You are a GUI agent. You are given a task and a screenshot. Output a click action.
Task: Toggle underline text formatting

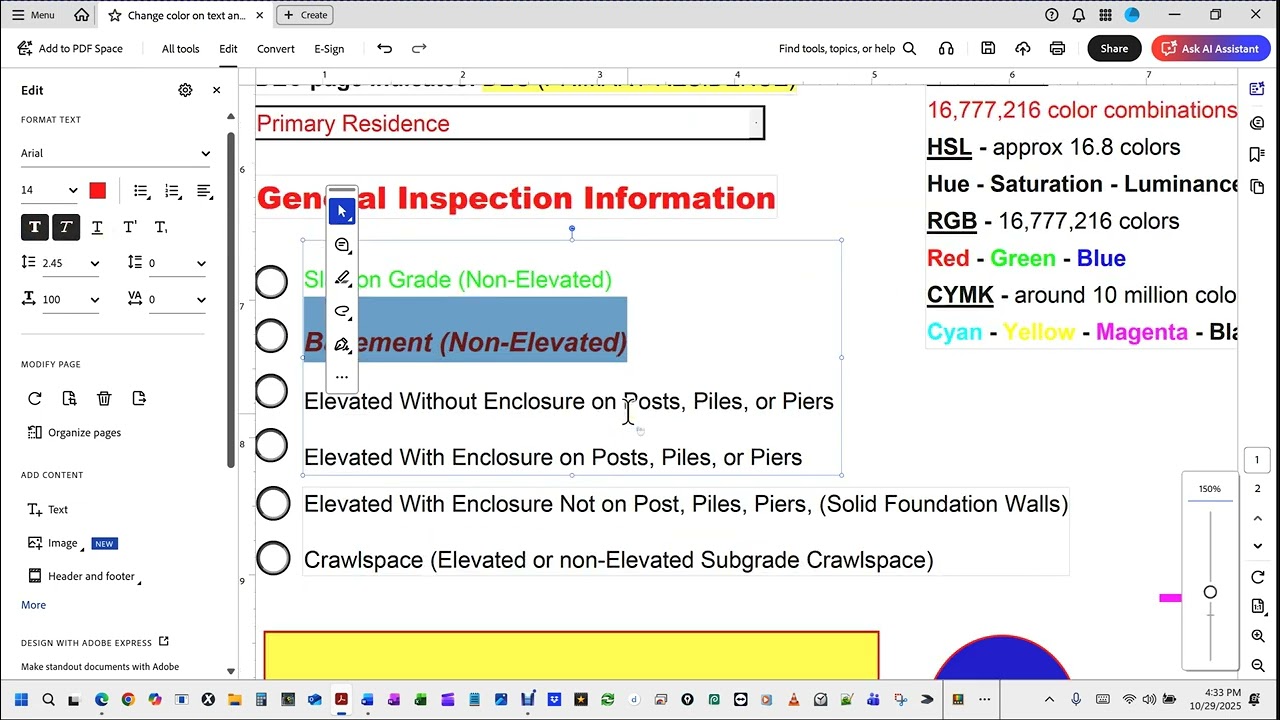(97, 227)
